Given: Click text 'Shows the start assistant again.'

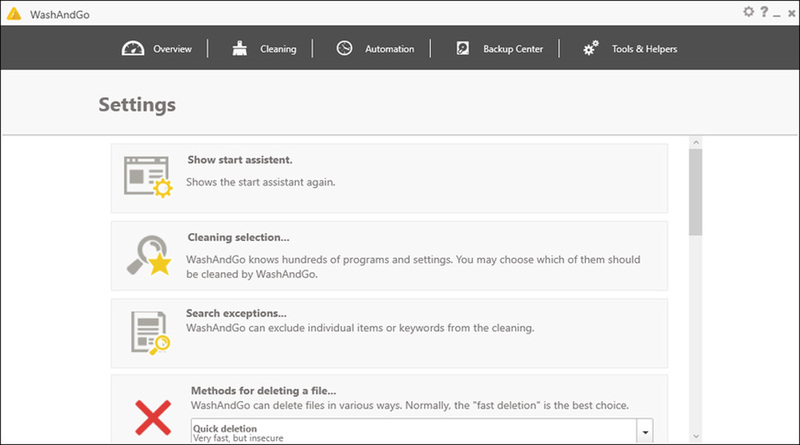Looking at the screenshot, I should (x=261, y=182).
